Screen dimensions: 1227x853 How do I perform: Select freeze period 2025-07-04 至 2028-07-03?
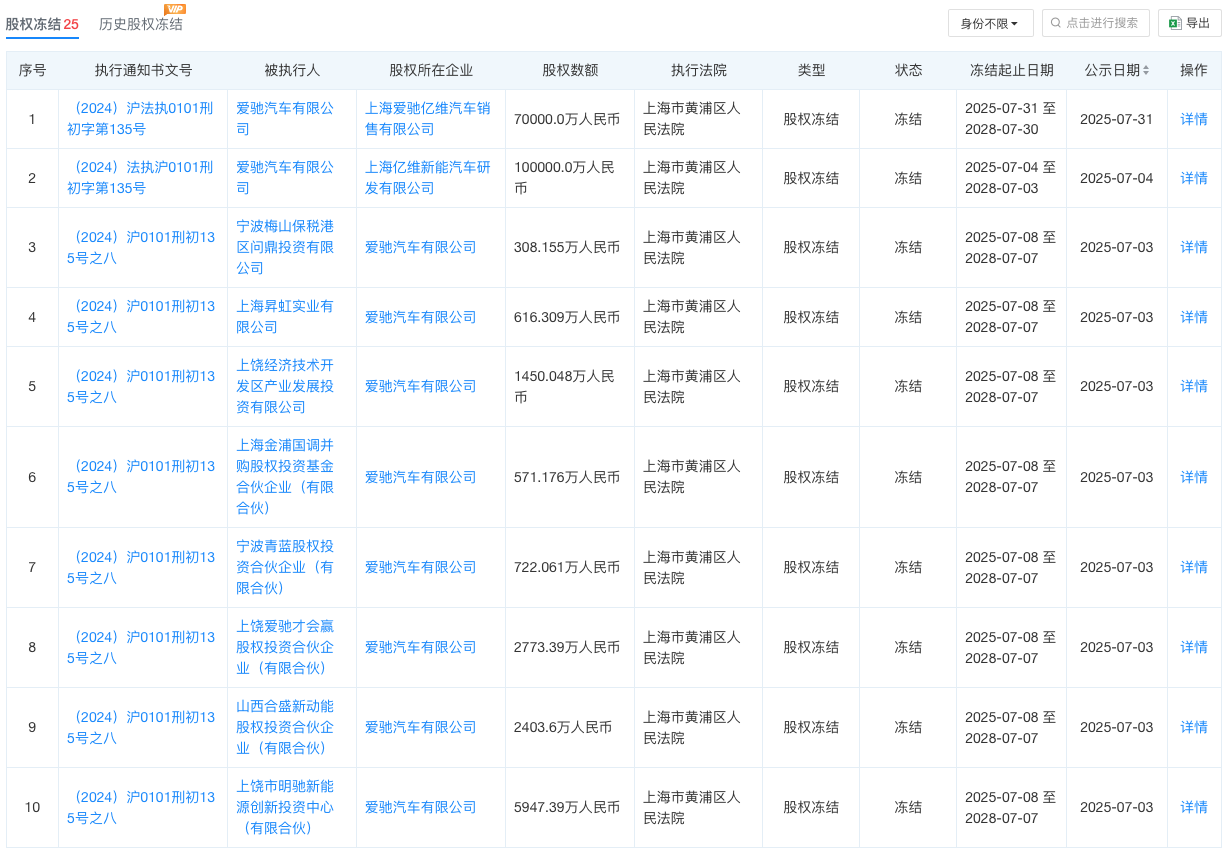[1010, 178]
